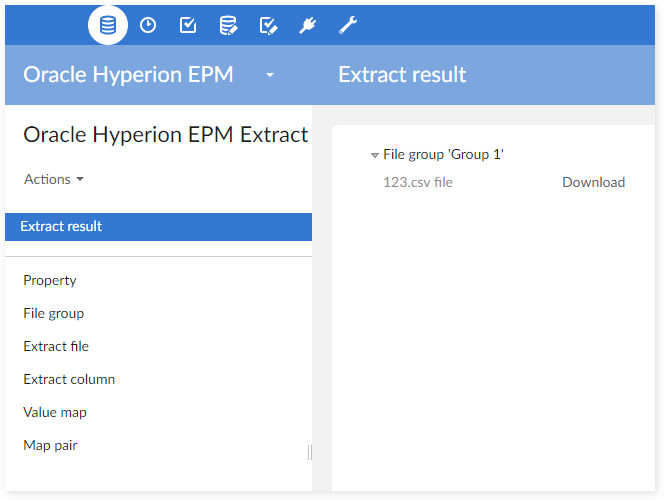Click the checklist edit pencil icon

coord(268,25)
